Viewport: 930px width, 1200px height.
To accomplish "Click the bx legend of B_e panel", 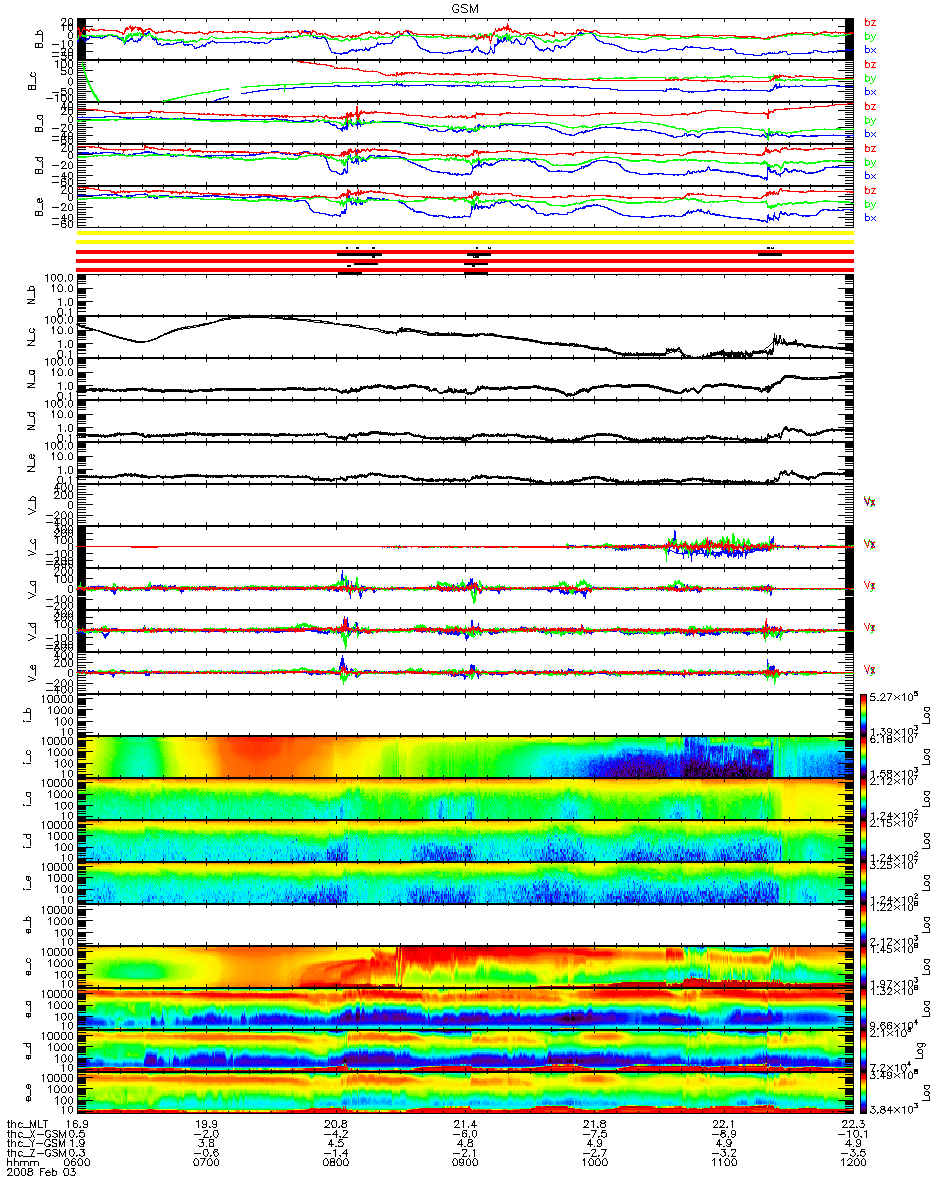I will (870, 218).
